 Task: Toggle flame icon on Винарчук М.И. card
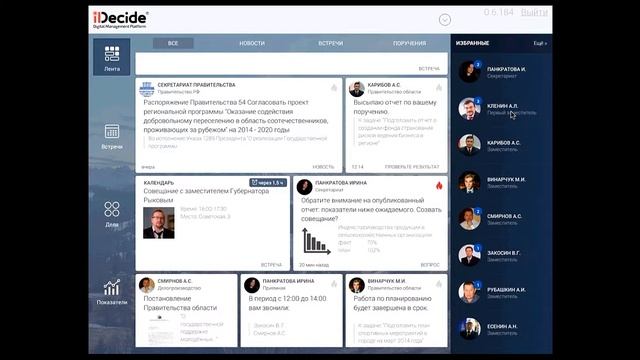pos(439,284)
